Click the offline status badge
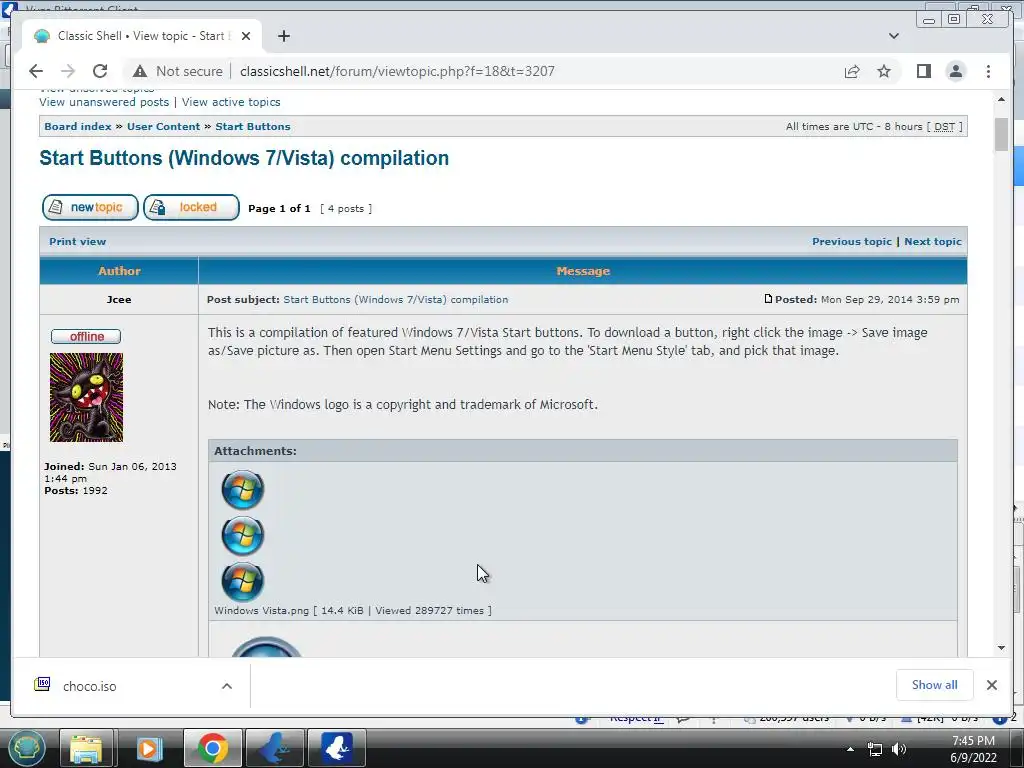 tap(86, 336)
